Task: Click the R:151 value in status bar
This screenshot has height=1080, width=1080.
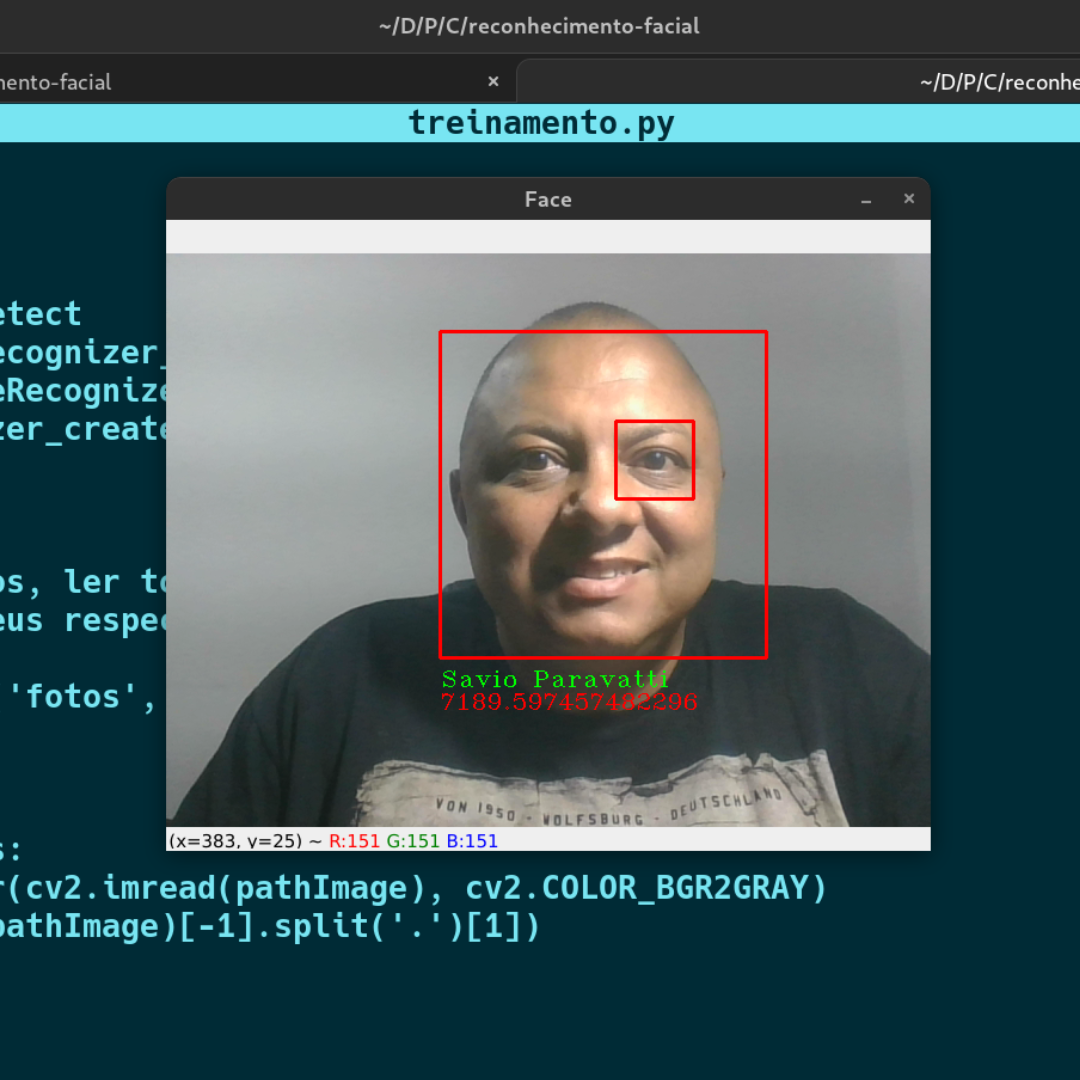Action: 354,841
